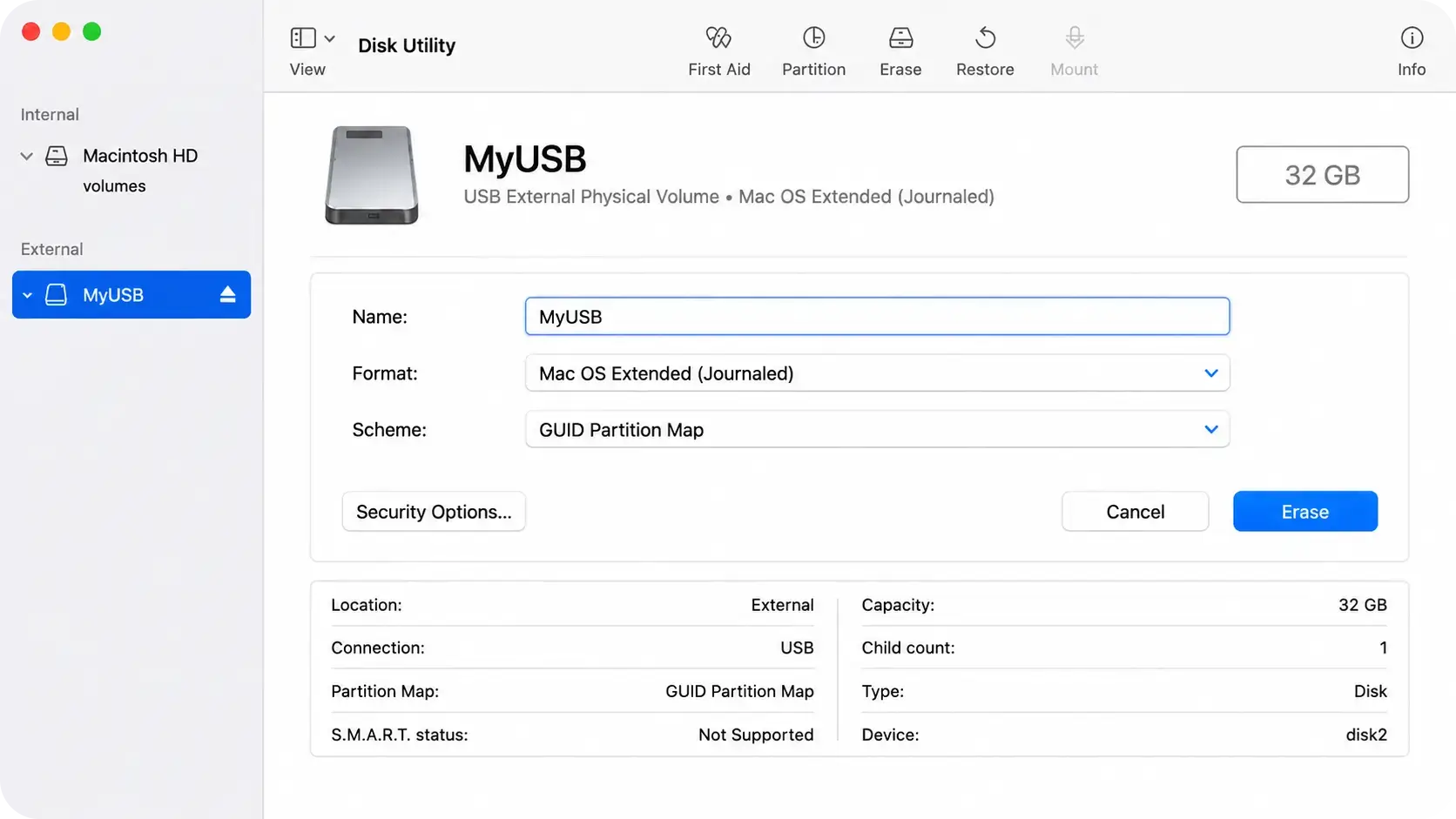This screenshot has height=819, width=1456.
Task: Click the 'Connection:' label
Action: pos(378,648)
